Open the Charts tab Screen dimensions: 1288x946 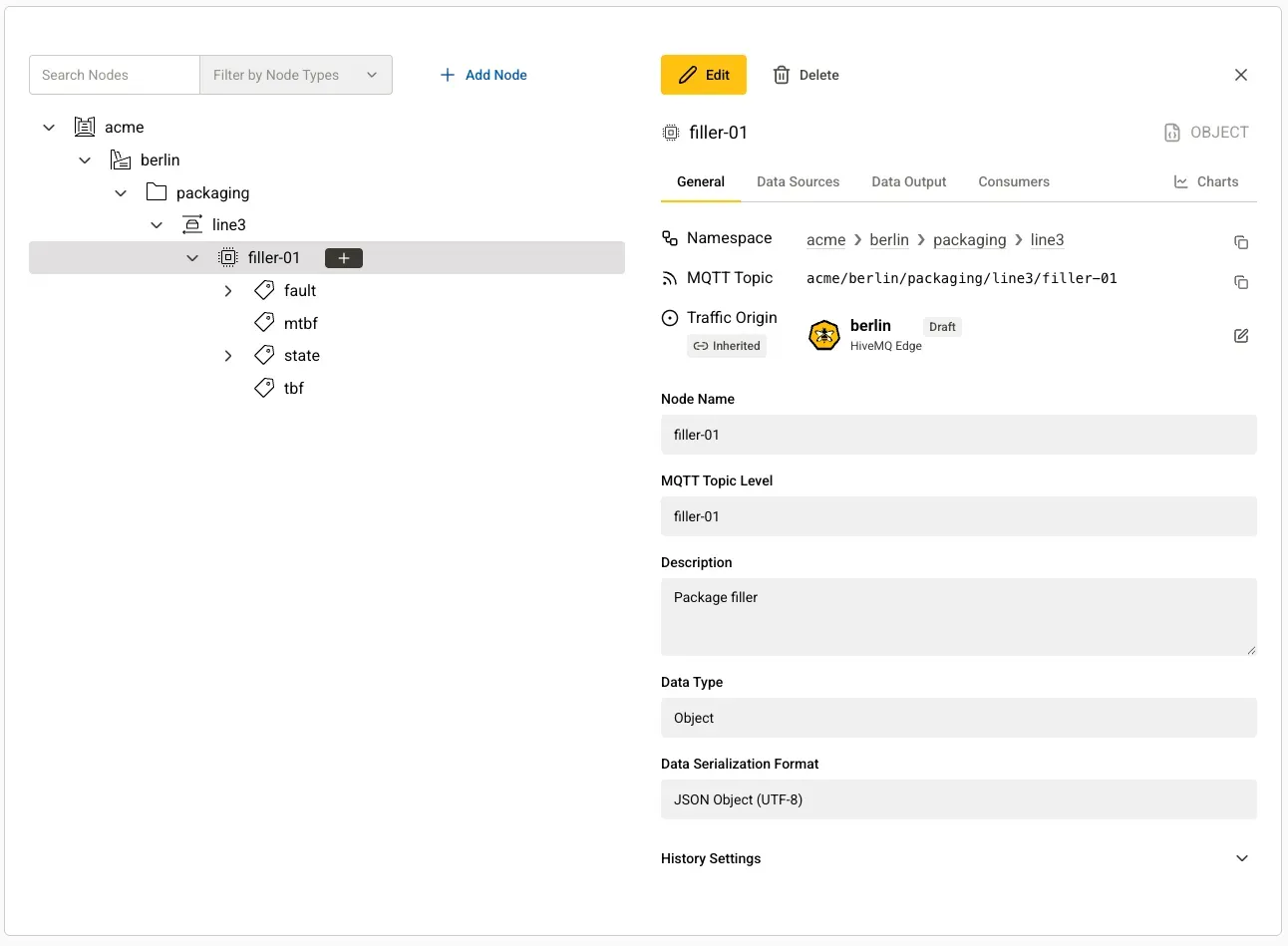1206,181
